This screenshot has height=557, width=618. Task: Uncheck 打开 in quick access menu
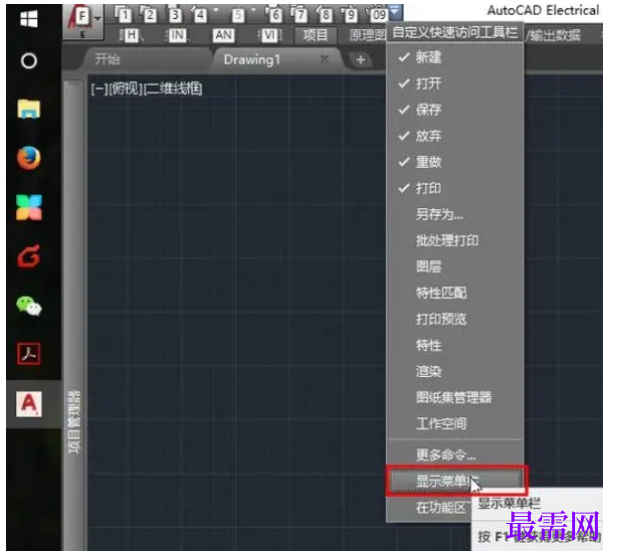[455, 84]
